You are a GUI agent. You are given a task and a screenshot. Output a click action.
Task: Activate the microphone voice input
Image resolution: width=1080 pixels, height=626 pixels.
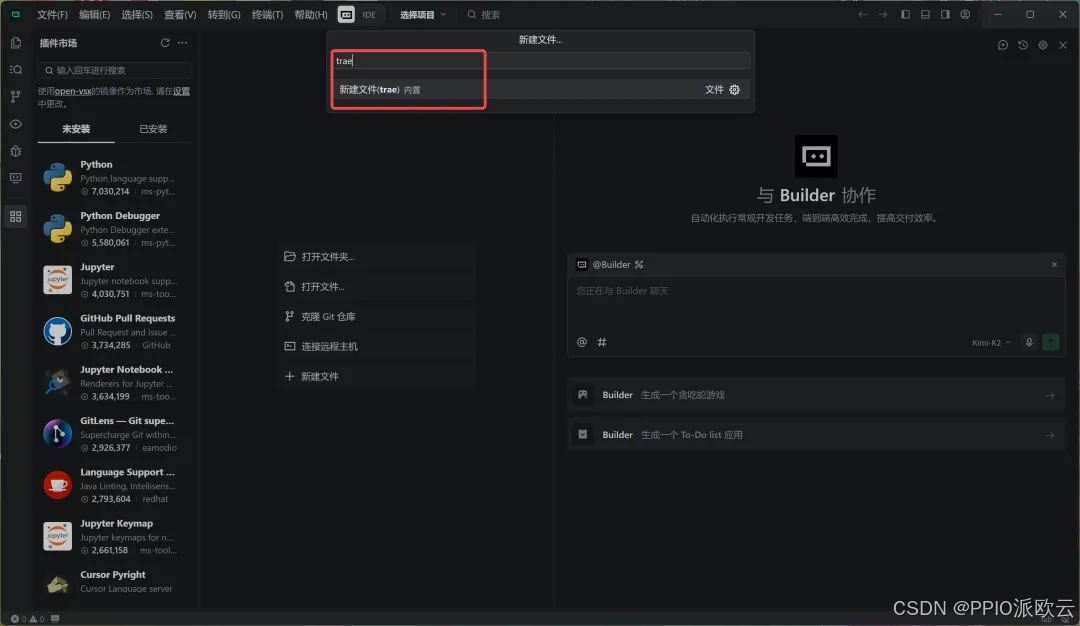tap(1029, 342)
